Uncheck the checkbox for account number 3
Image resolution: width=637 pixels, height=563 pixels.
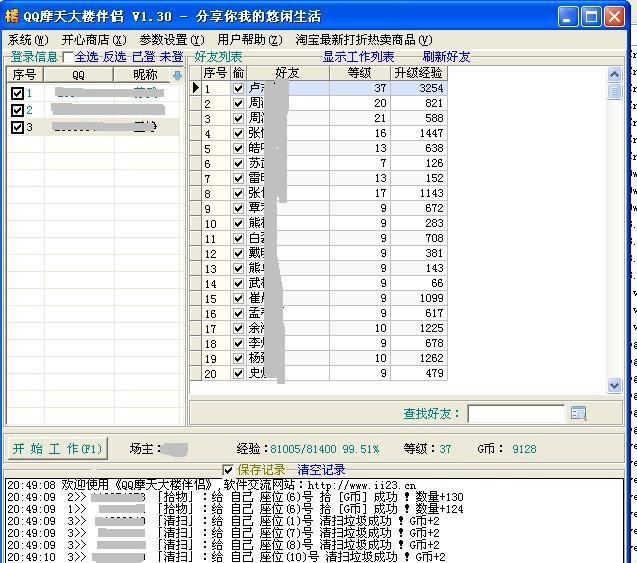17,127
